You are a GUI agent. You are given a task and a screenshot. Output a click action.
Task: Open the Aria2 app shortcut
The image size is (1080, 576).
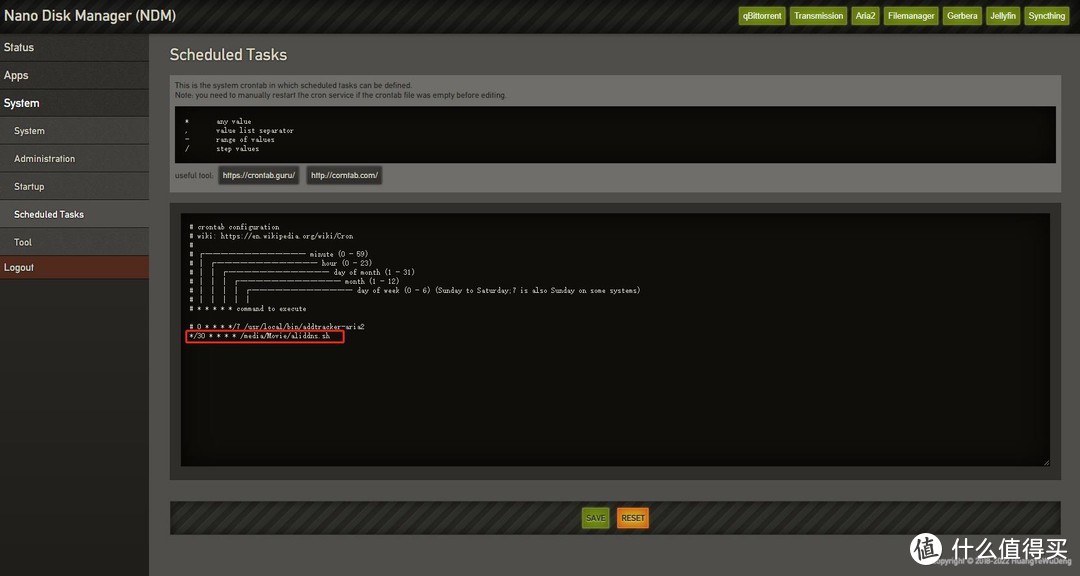865,16
